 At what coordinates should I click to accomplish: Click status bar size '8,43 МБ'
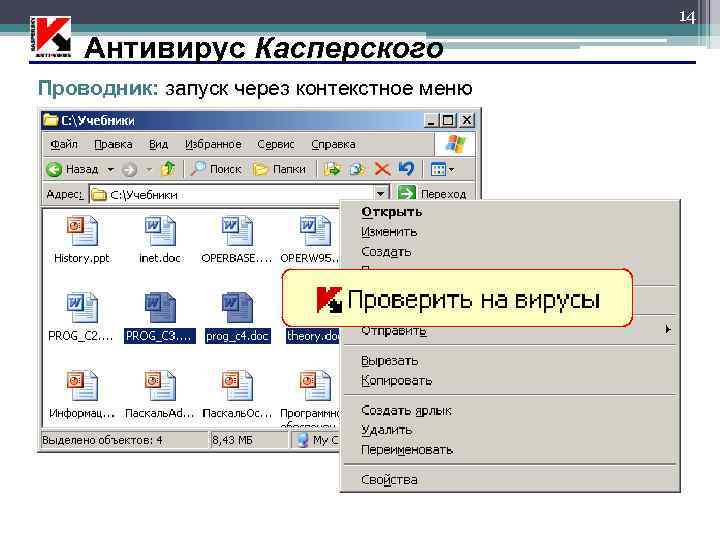232,440
